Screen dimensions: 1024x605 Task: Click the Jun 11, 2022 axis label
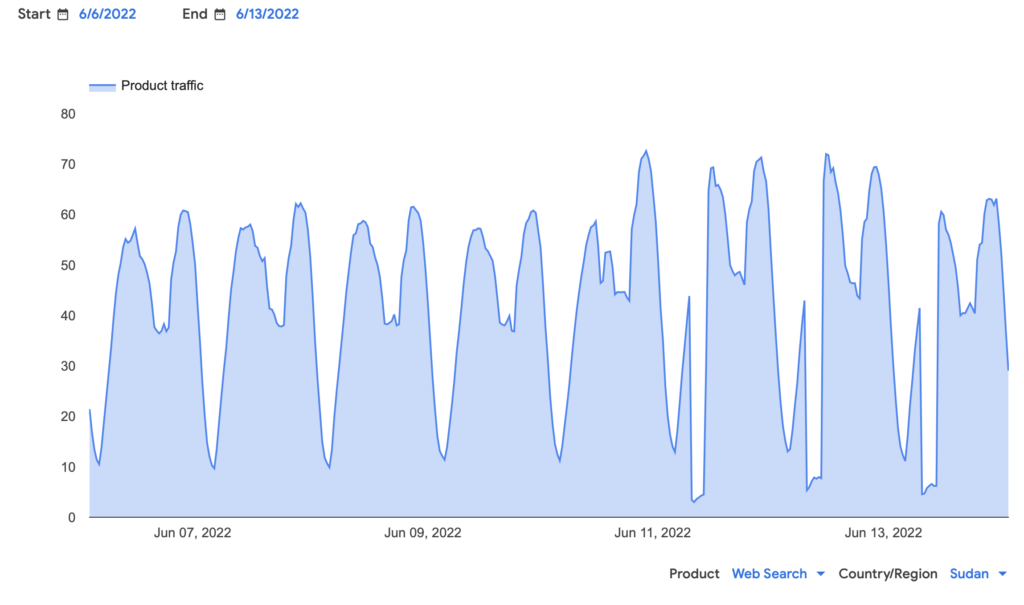[652, 532]
